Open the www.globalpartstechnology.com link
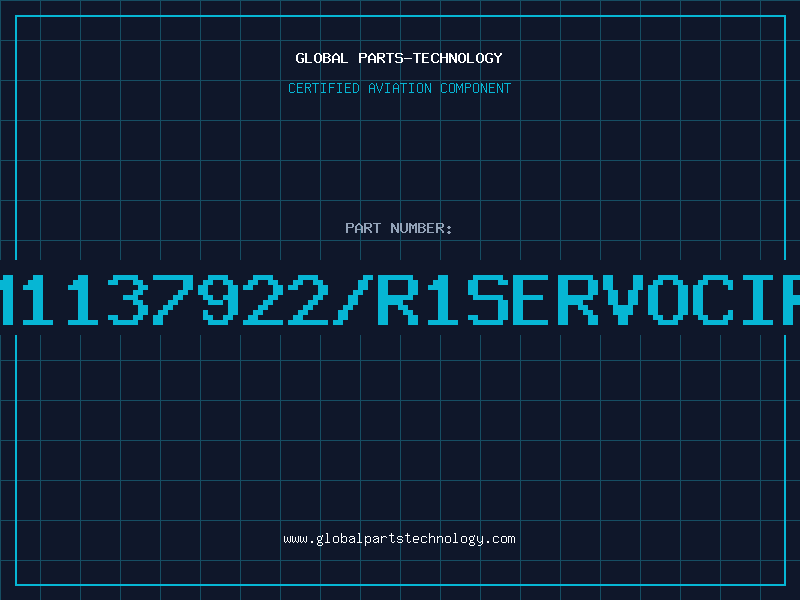This screenshot has height=600, width=800. coord(399,539)
